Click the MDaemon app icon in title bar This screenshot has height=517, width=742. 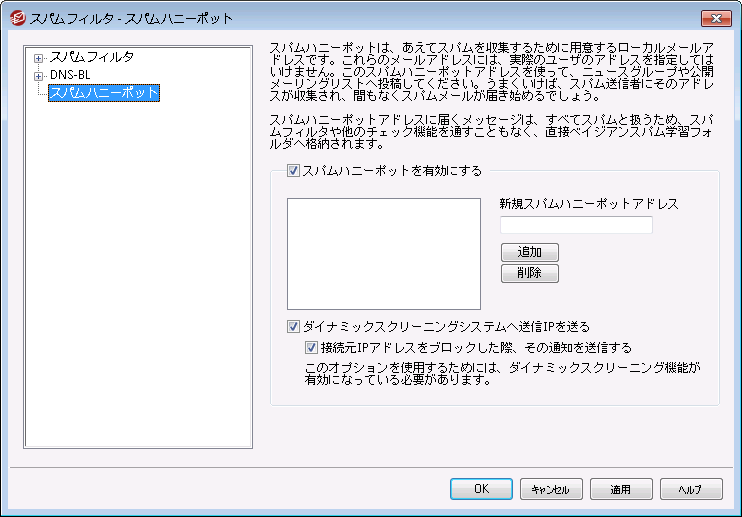pos(16,18)
